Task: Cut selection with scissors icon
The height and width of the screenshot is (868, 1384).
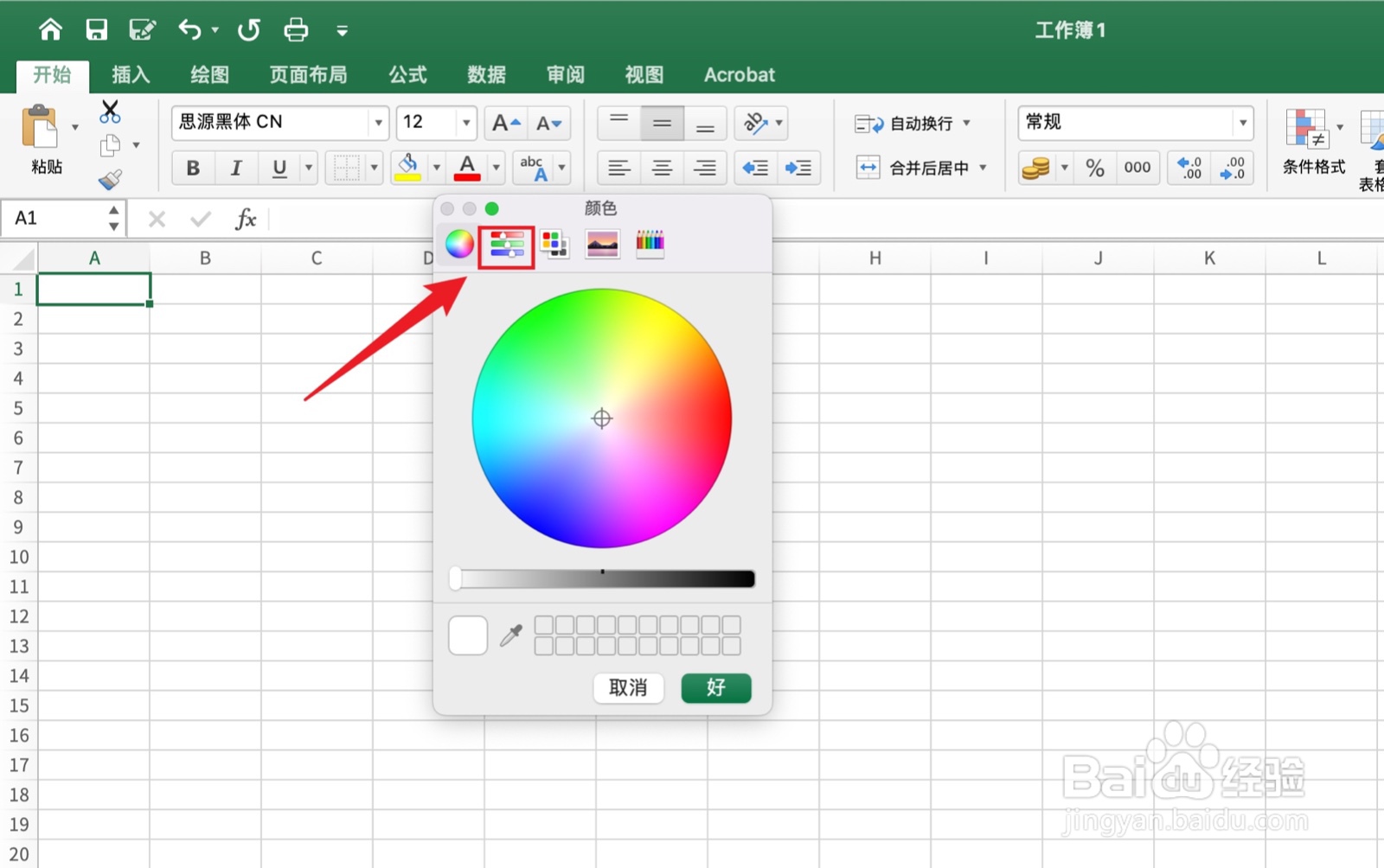Action: [110, 111]
